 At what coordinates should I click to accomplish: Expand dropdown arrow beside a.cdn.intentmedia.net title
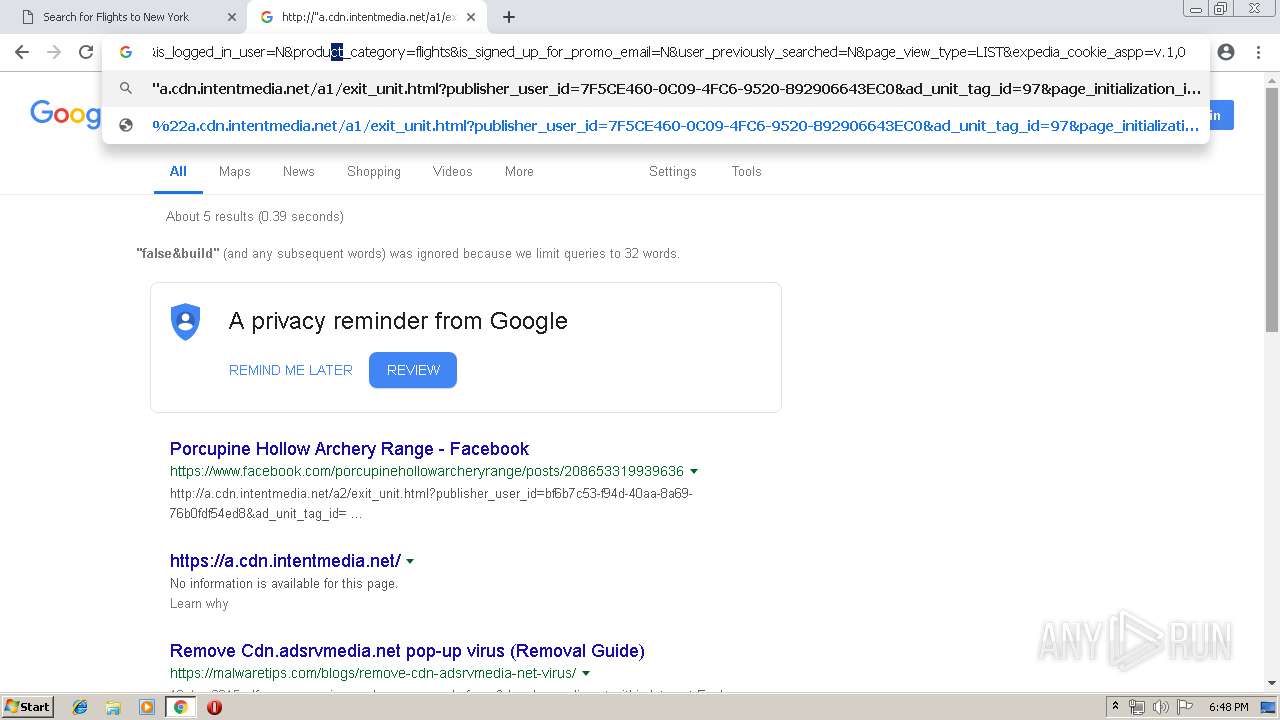[410, 561]
